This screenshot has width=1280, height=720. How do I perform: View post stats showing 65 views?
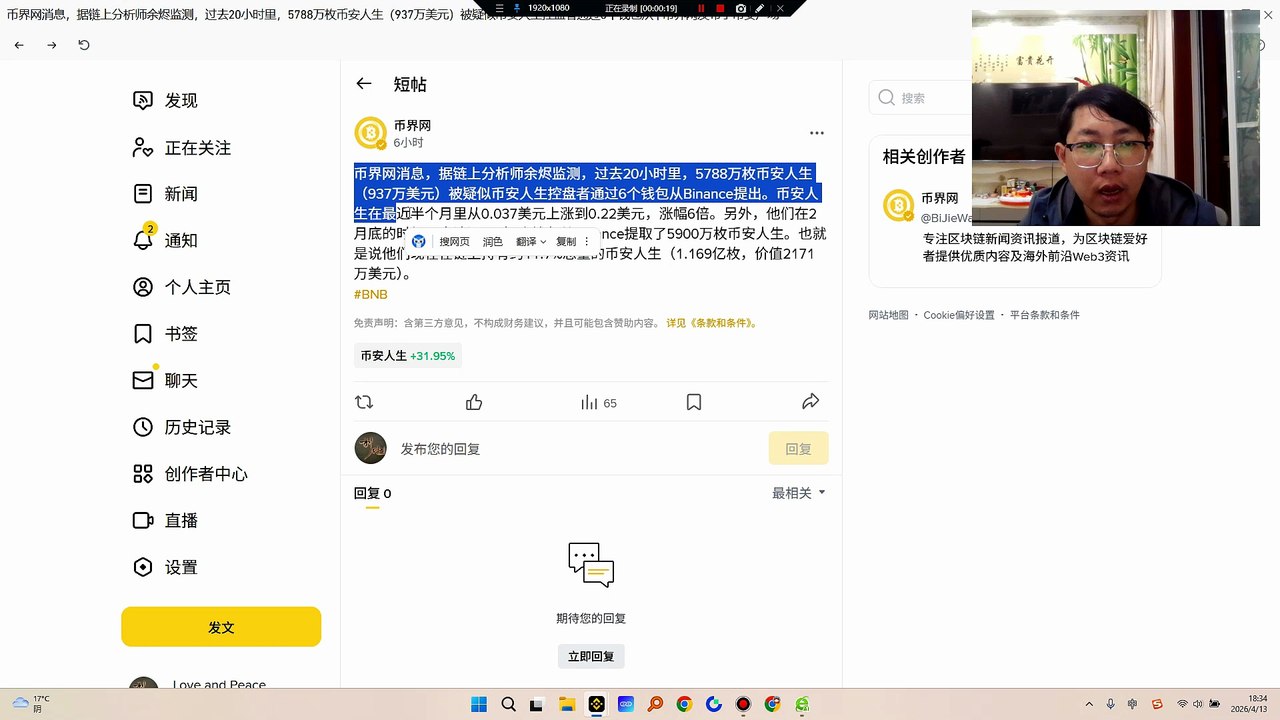tap(599, 402)
